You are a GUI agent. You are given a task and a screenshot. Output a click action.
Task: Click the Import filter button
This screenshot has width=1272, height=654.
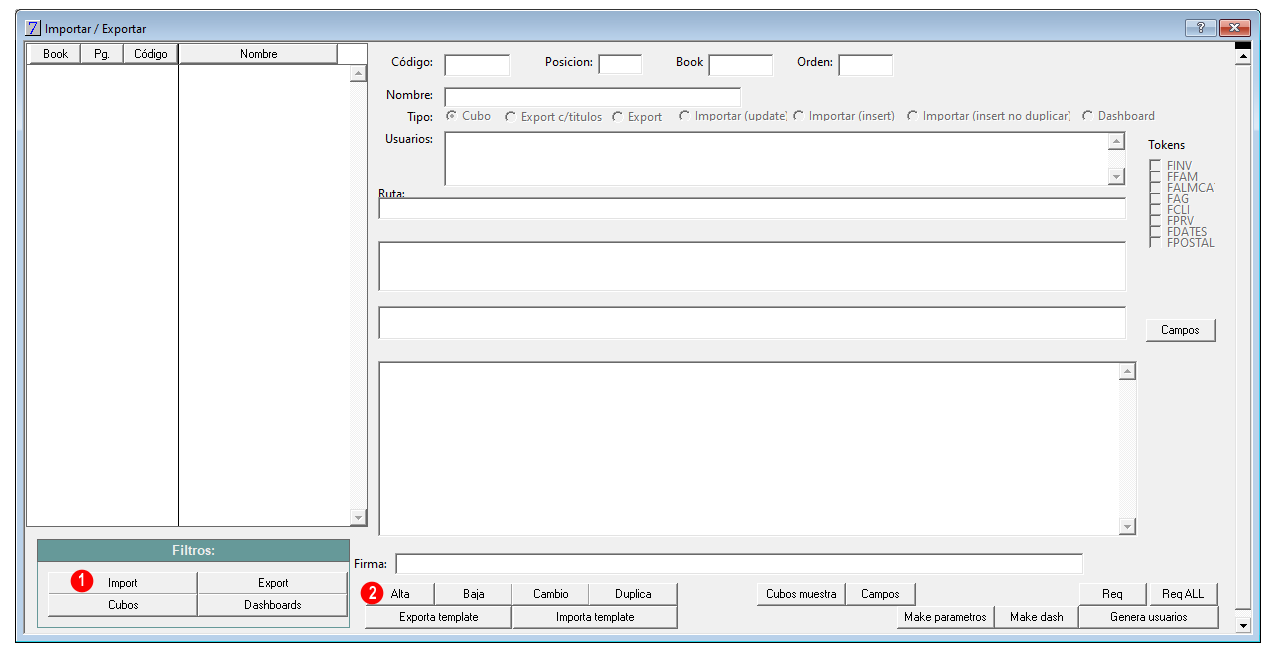(x=122, y=583)
